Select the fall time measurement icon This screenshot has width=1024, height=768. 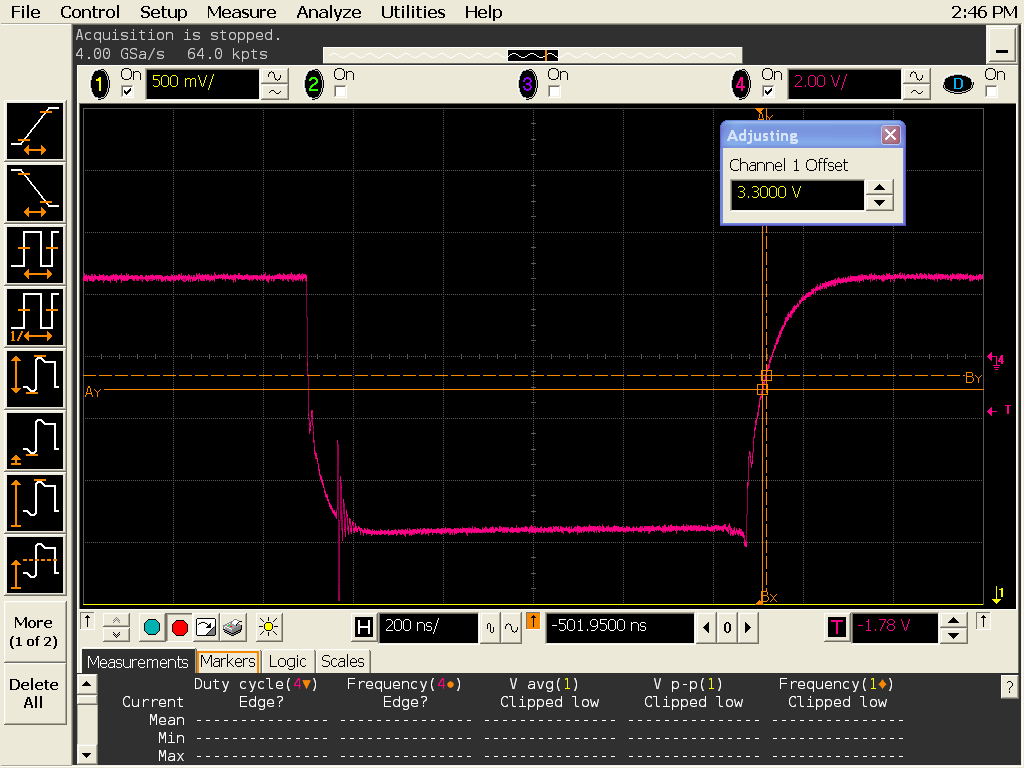click(35, 193)
